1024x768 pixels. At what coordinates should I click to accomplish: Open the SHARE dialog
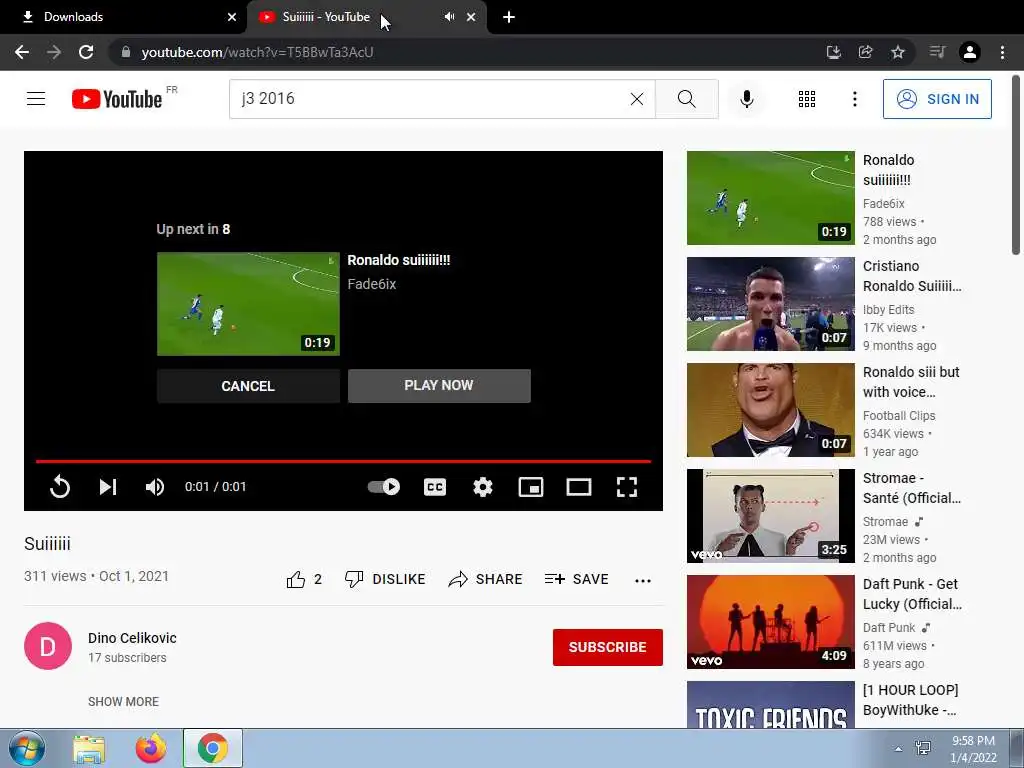[x=485, y=579]
